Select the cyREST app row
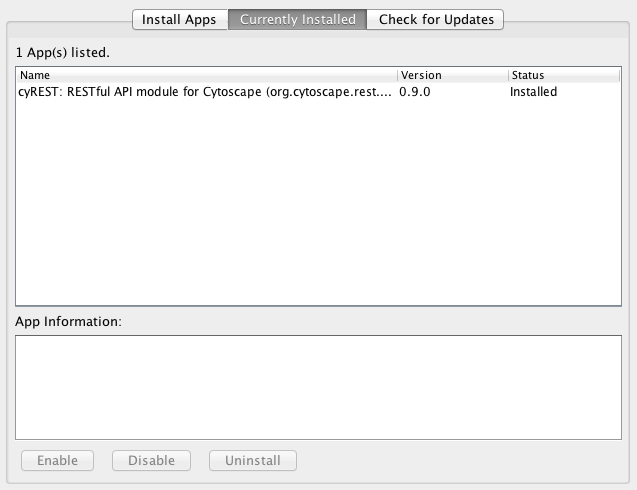Image resolution: width=637 pixels, height=490 pixels. (x=318, y=92)
